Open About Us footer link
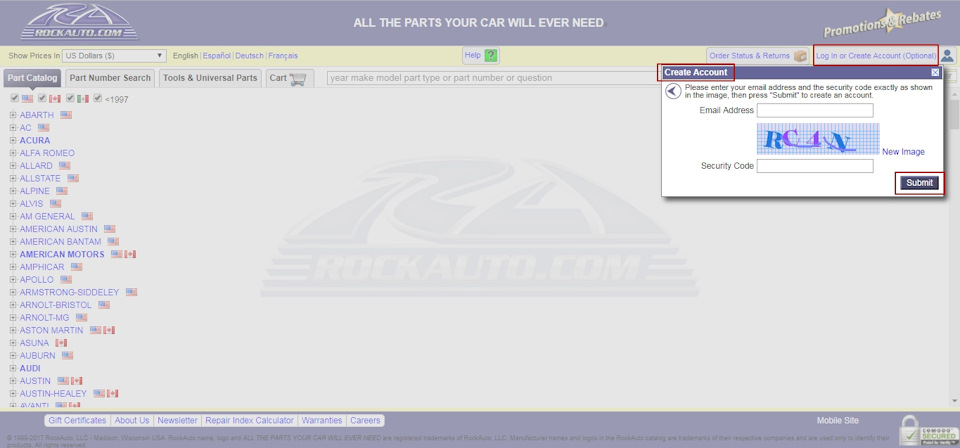 [132, 420]
